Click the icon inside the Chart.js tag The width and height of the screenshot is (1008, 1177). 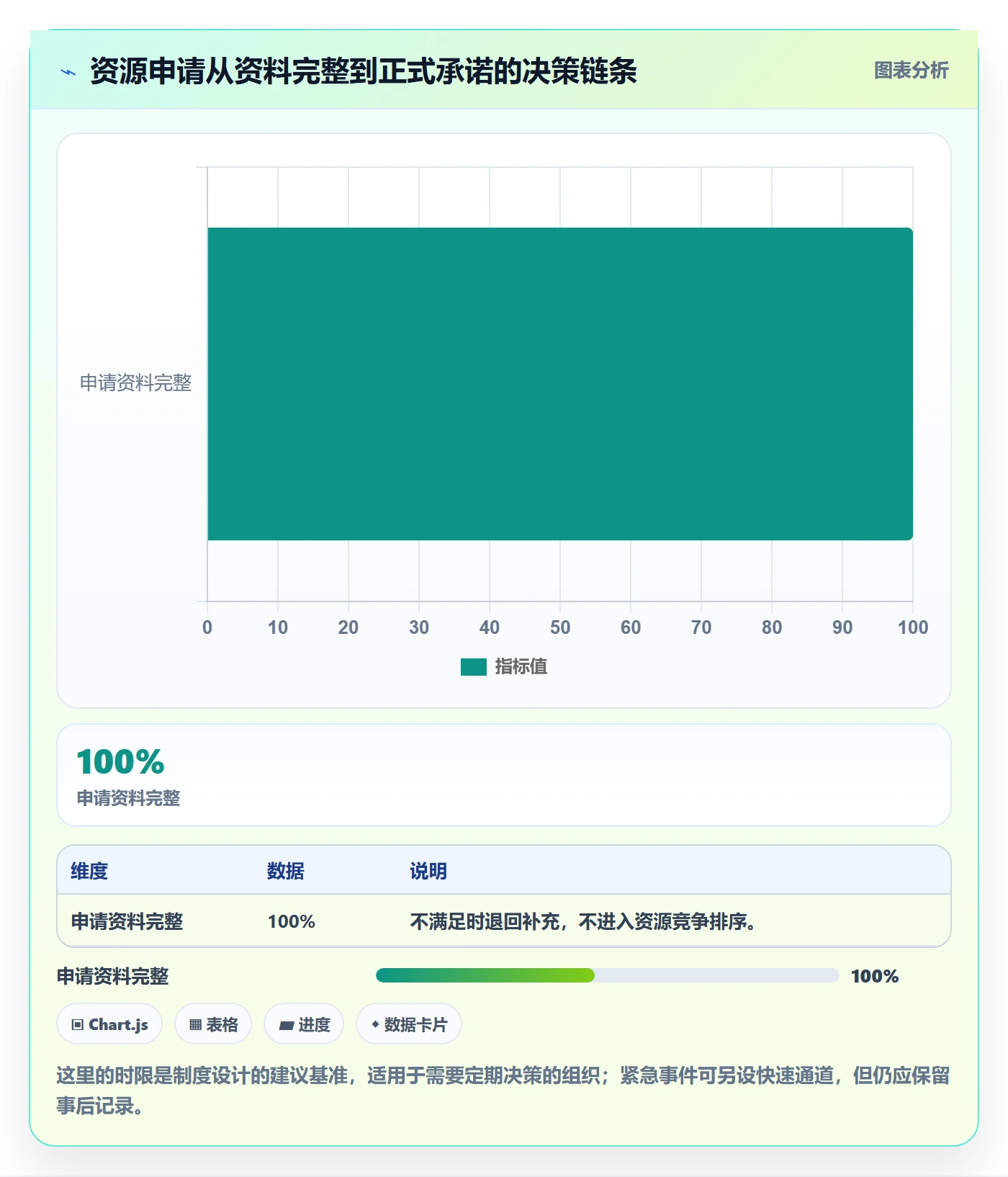pyautogui.click(x=78, y=1025)
